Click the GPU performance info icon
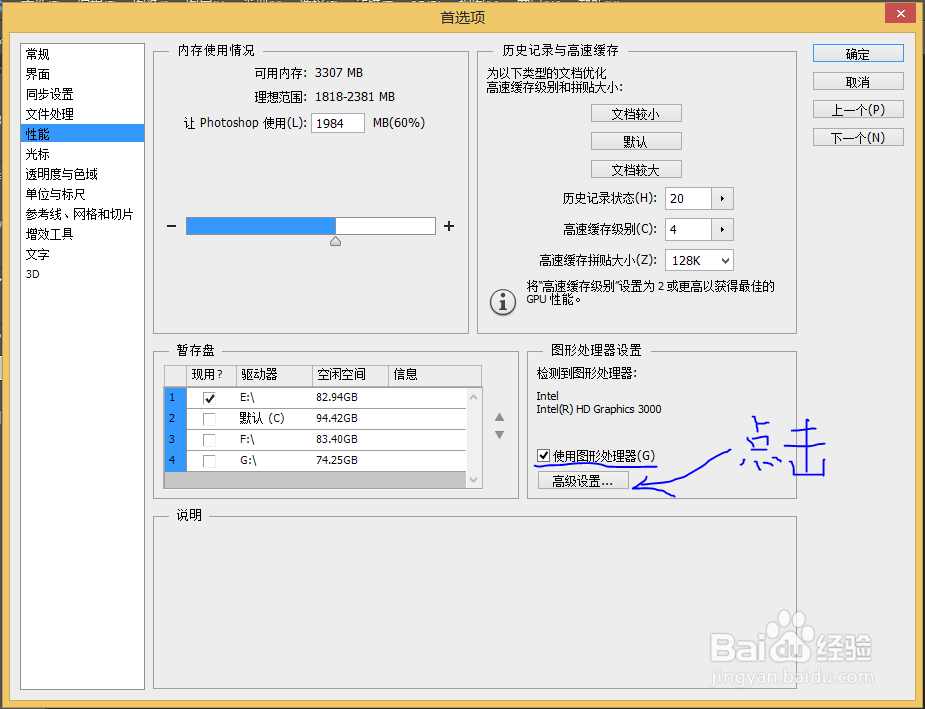 tap(502, 301)
